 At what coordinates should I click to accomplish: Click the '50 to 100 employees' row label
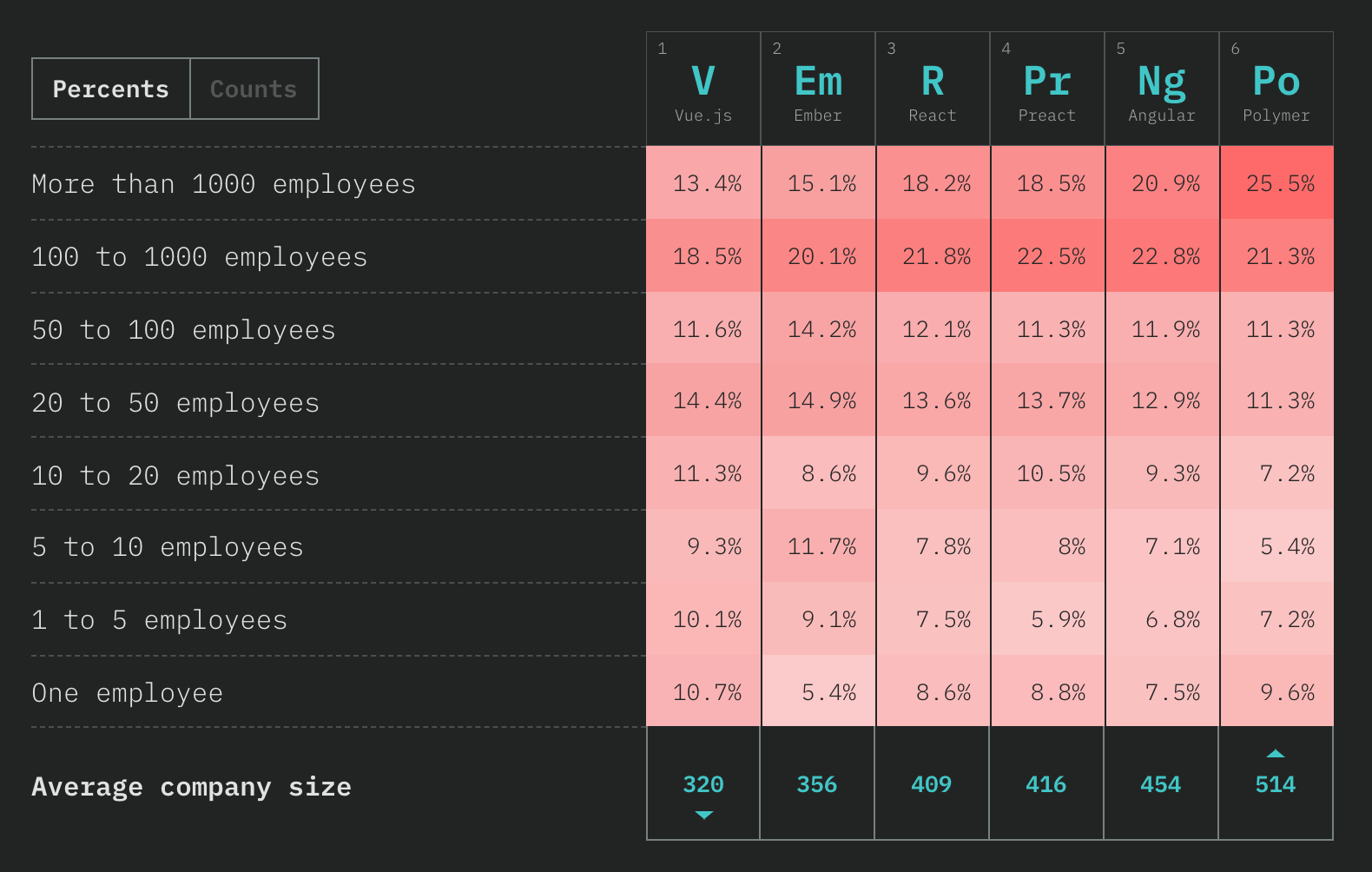click(x=184, y=330)
